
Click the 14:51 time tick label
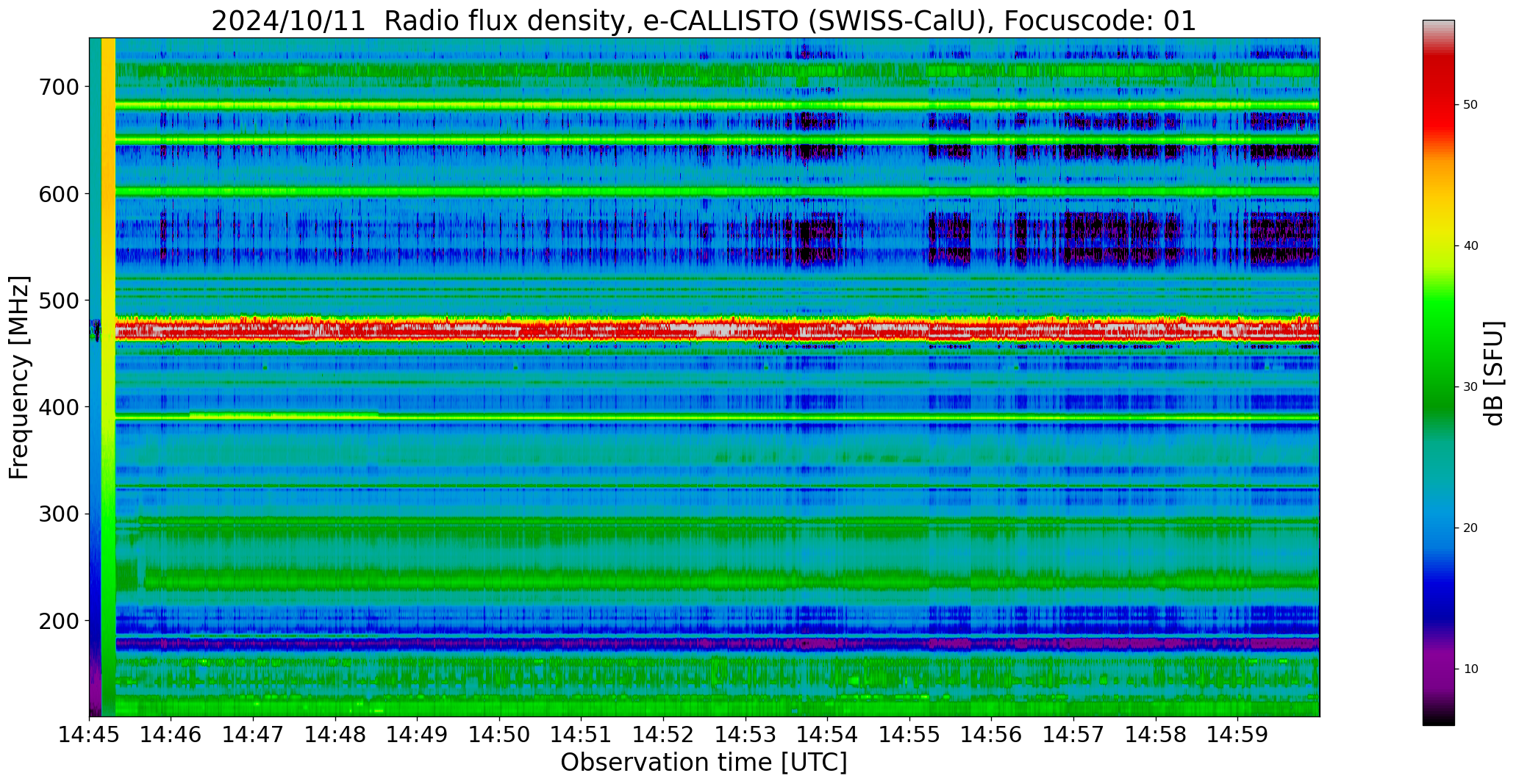pyautogui.click(x=582, y=734)
